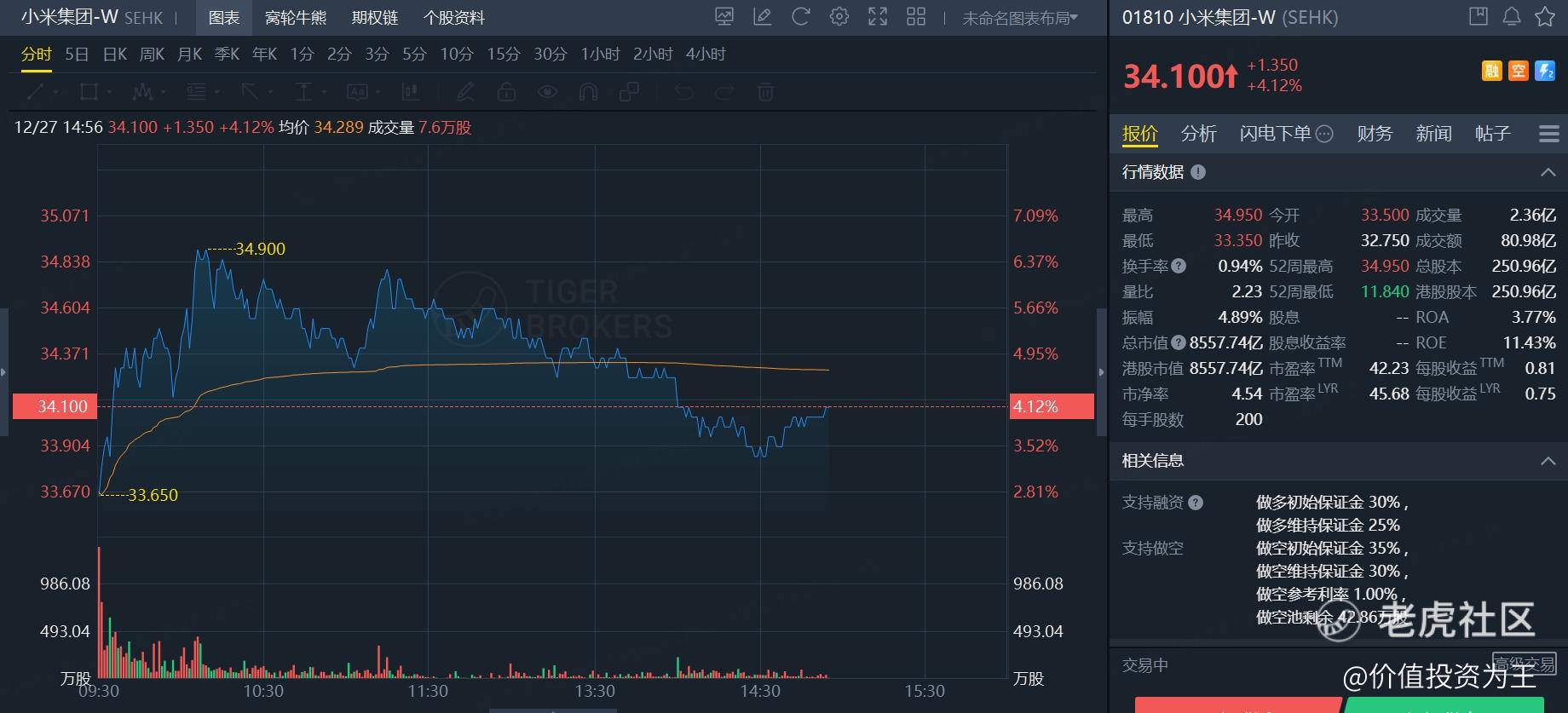Switch chart to 30分 interval
Viewport: 1568px width, 713px height.
pyautogui.click(x=550, y=55)
